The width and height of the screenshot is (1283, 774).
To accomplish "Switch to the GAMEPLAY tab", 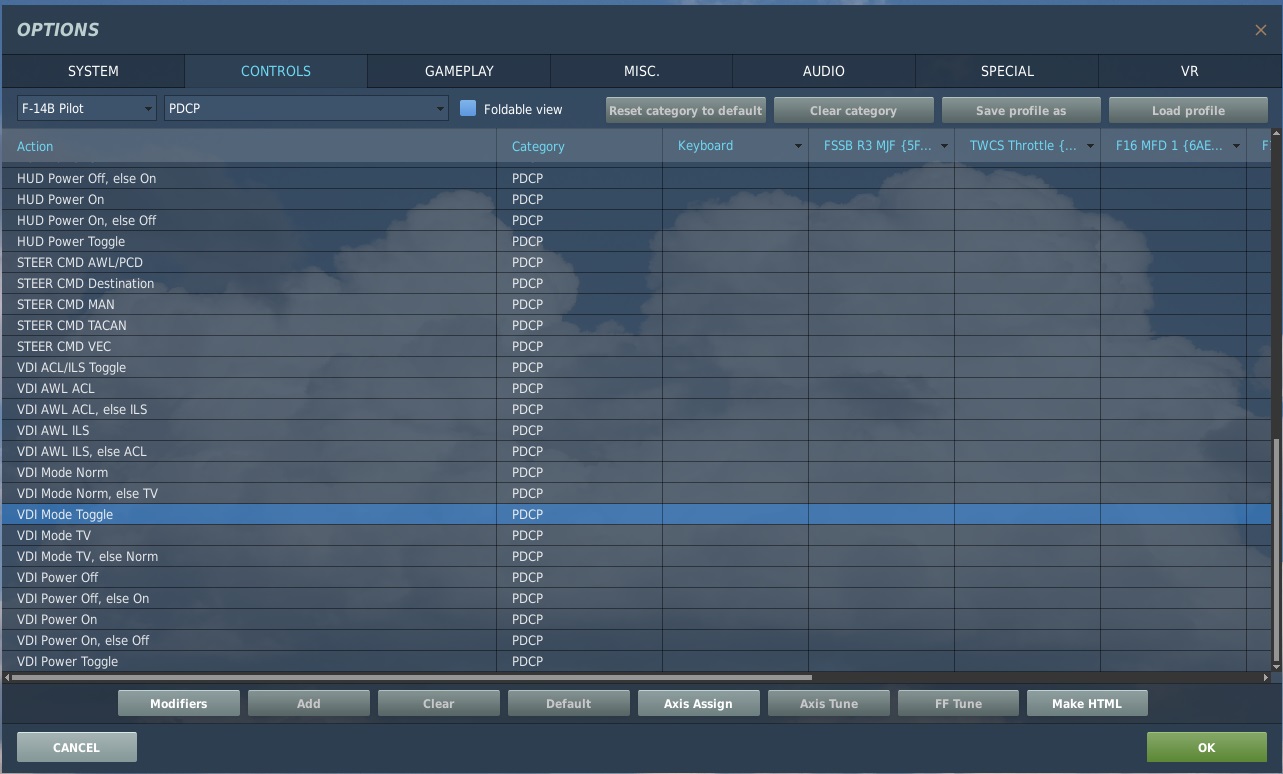I will coord(459,71).
